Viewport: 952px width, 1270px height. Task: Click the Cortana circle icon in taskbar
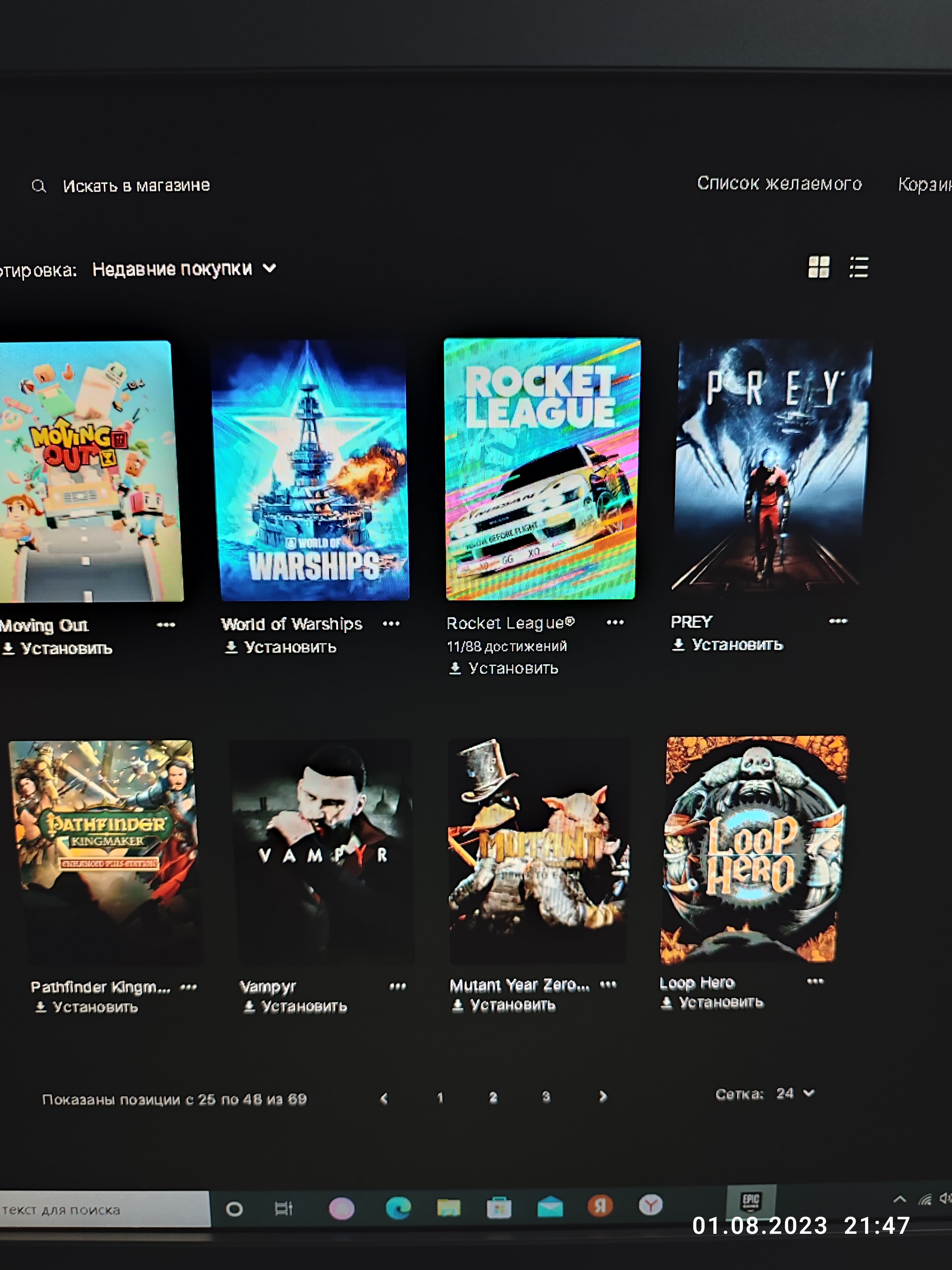234,1209
